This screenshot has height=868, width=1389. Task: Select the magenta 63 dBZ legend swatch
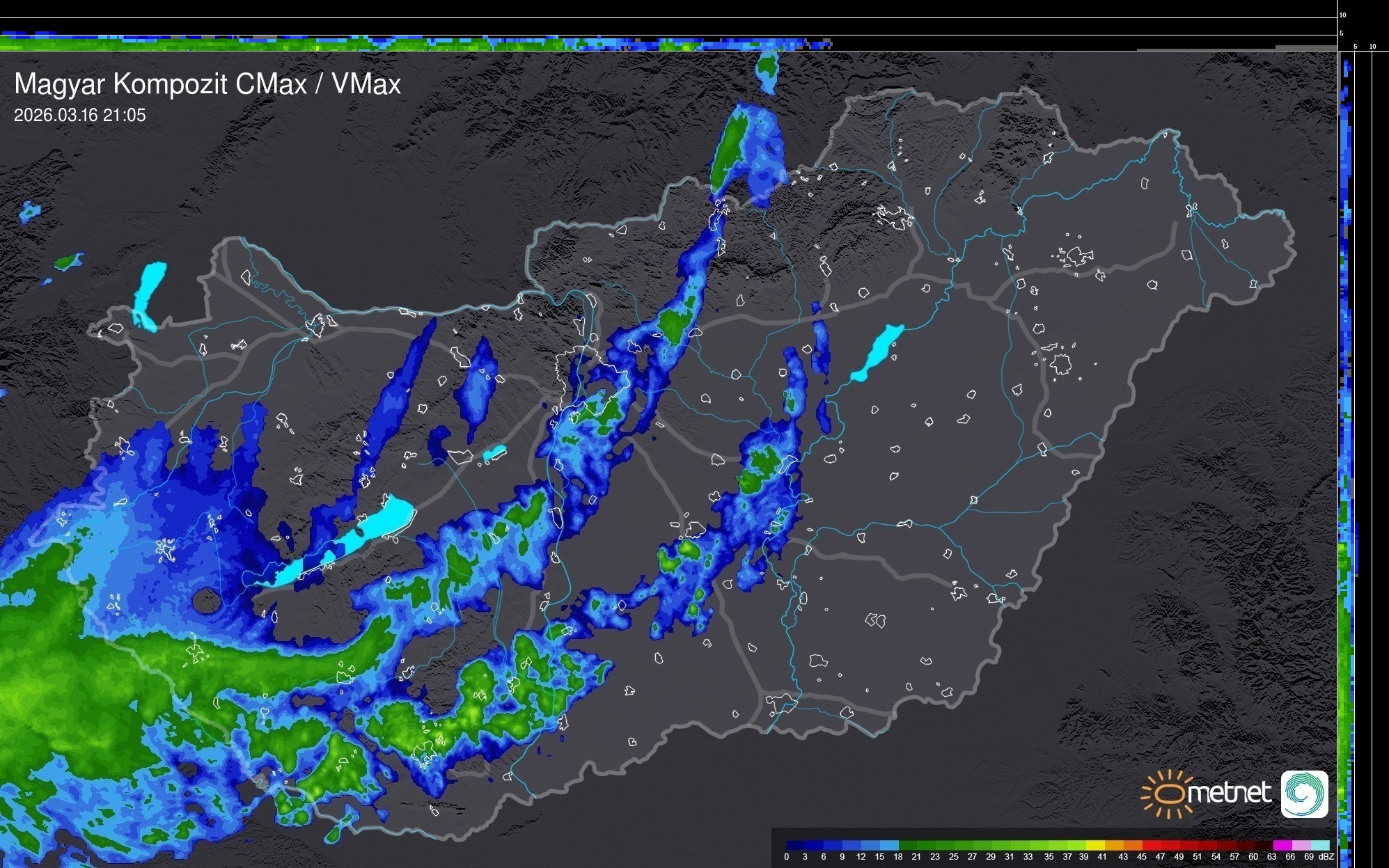[x=1282, y=845]
